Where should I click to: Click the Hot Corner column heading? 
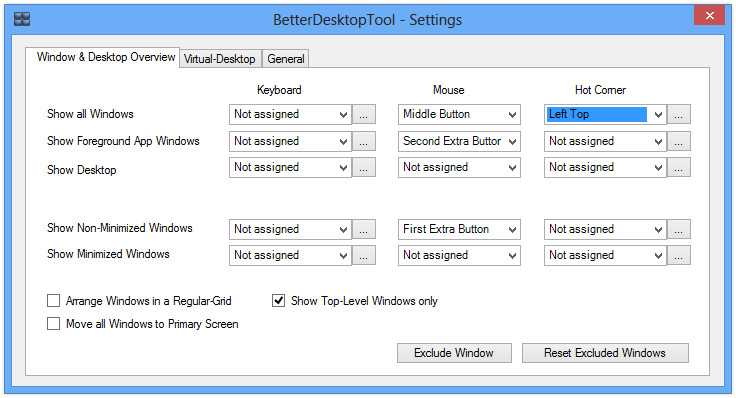[x=600, y=90]
